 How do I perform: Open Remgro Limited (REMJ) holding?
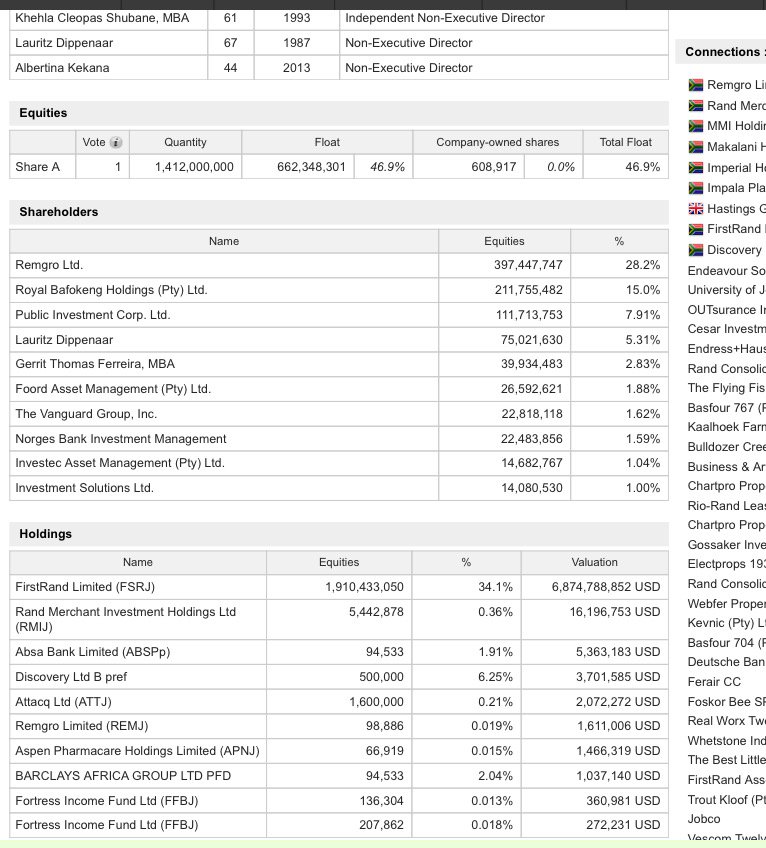pyautogui.click(x=82, y=726)
